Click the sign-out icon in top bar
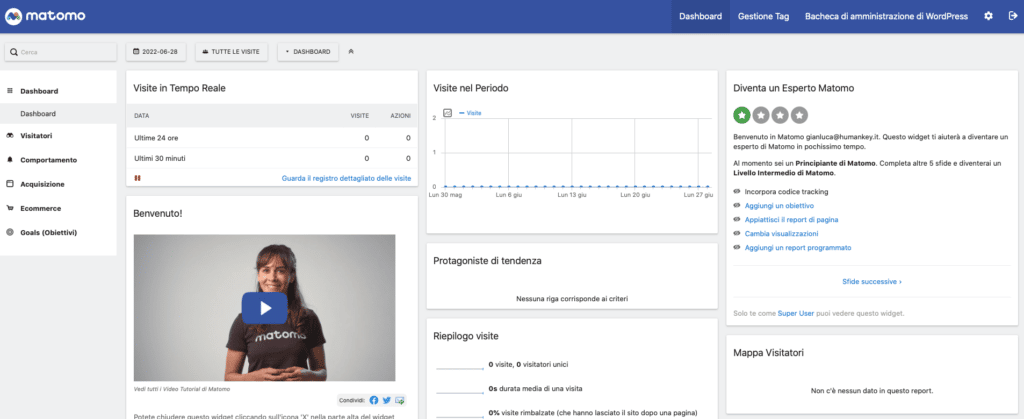Image resolution: width=1024 pixels, height=419 pixels. (x=1011, y=16)
